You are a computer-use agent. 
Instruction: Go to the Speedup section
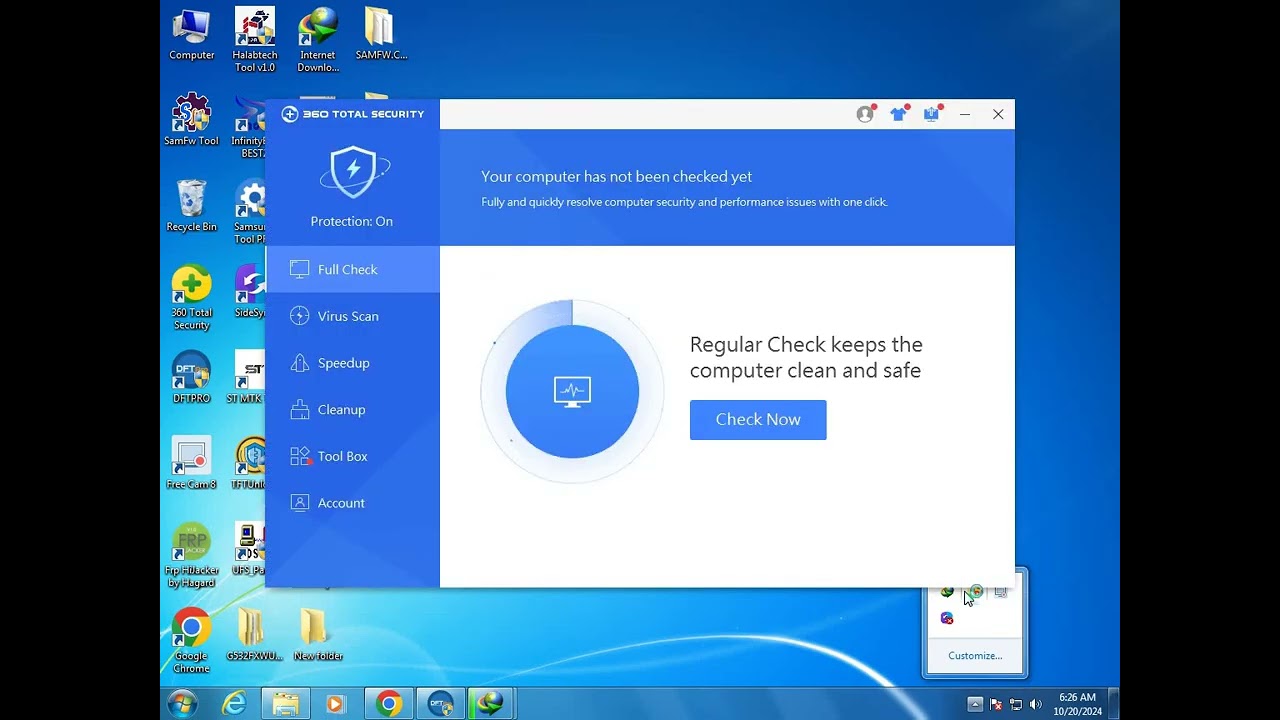point(352,363)
